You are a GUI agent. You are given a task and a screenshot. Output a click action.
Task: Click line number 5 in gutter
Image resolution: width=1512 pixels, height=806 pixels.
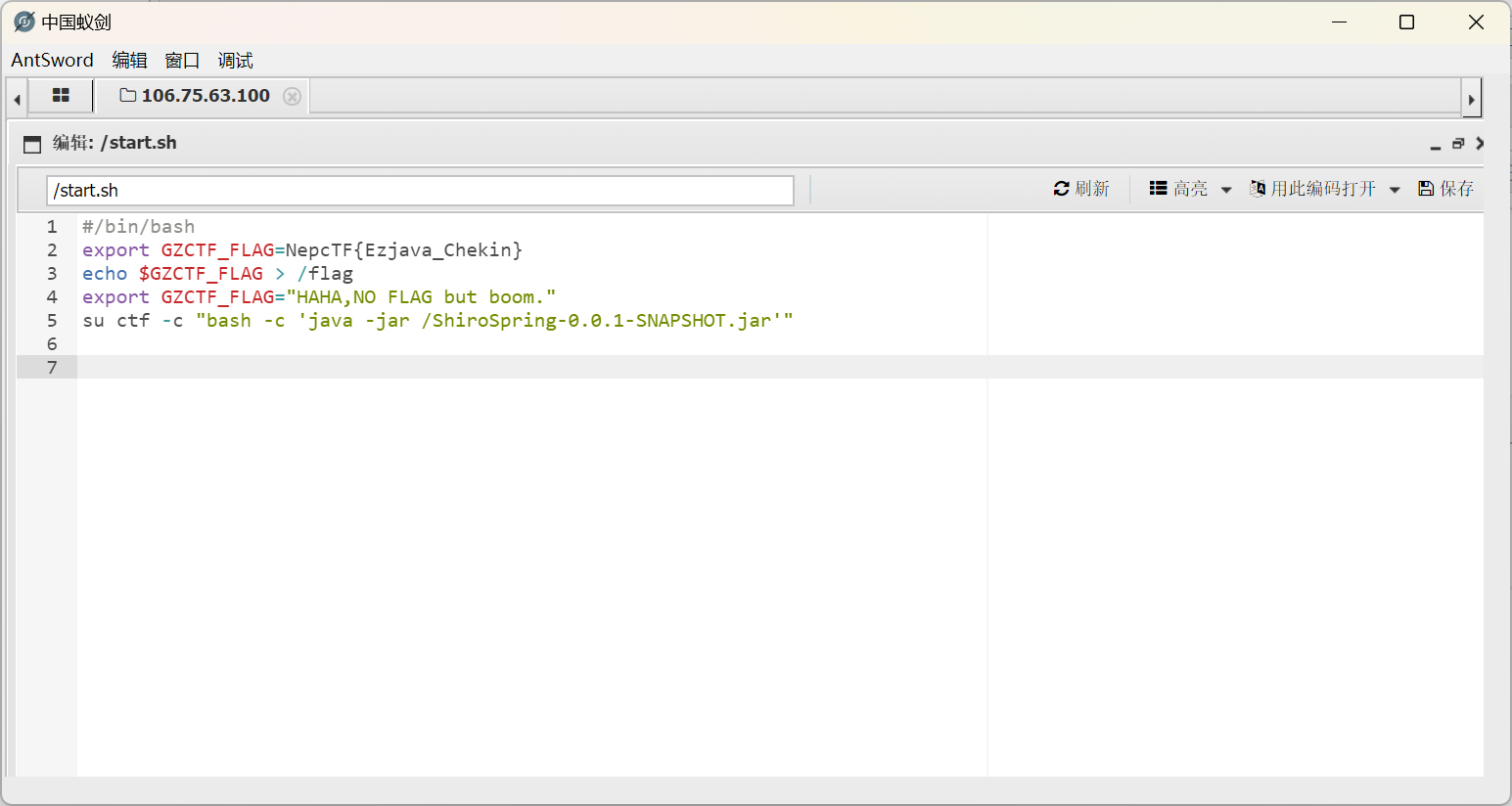coord(52,320)
